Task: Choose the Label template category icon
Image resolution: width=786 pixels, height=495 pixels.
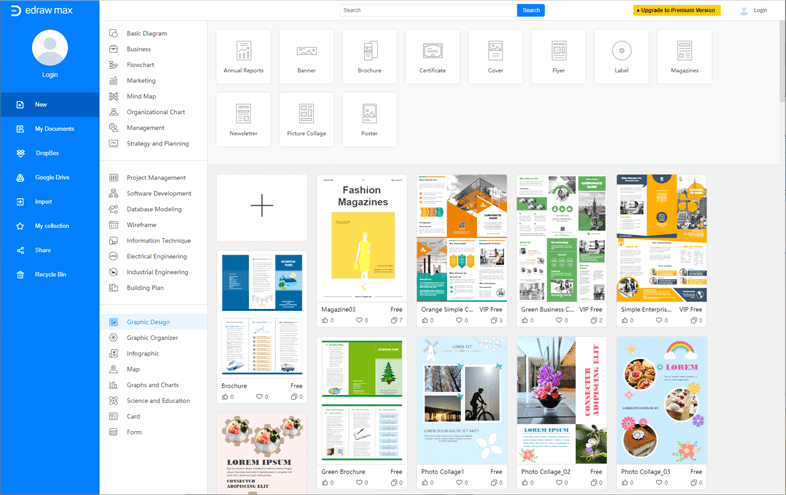Action: 622,51
